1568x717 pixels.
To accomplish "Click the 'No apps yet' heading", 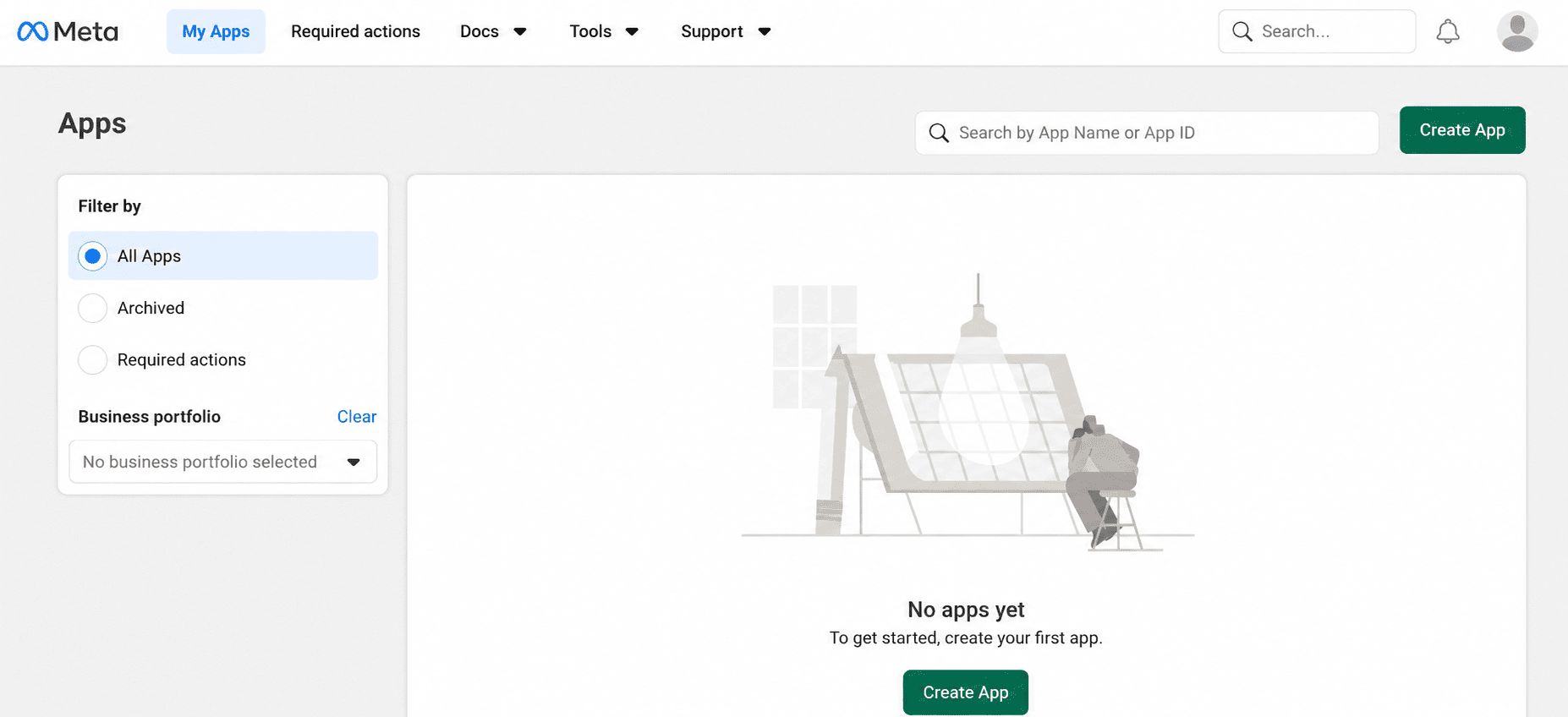I will point(966,610).
